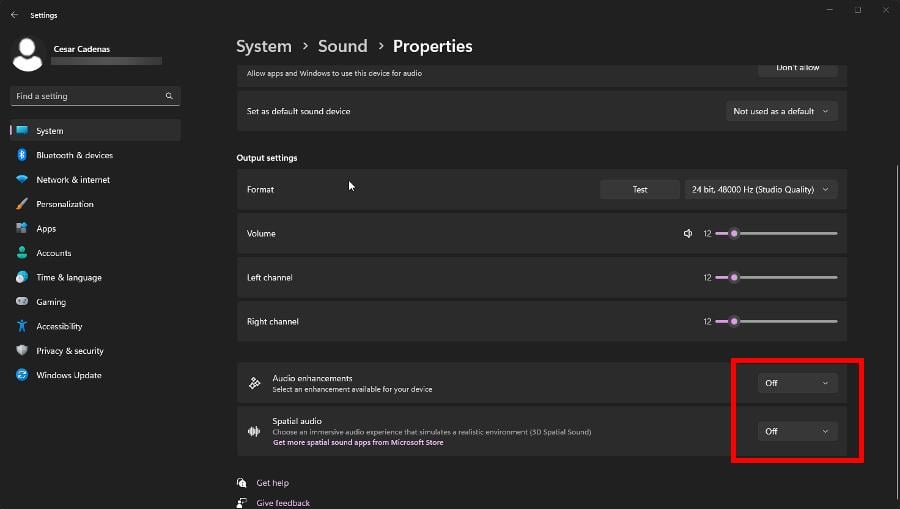Click the search magnifier icon in Find a setting
Image resolution: width=900 pixels, height=509 pixels.
pos(169,96)
